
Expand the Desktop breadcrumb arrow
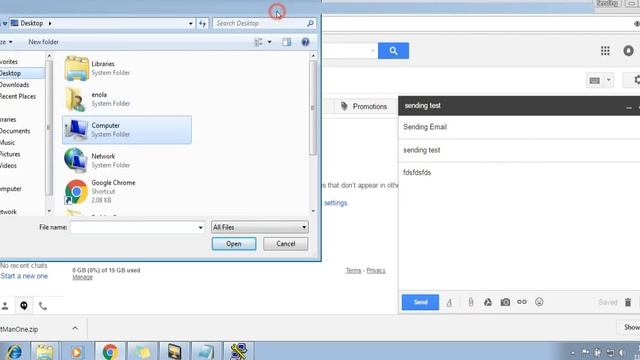50,24
